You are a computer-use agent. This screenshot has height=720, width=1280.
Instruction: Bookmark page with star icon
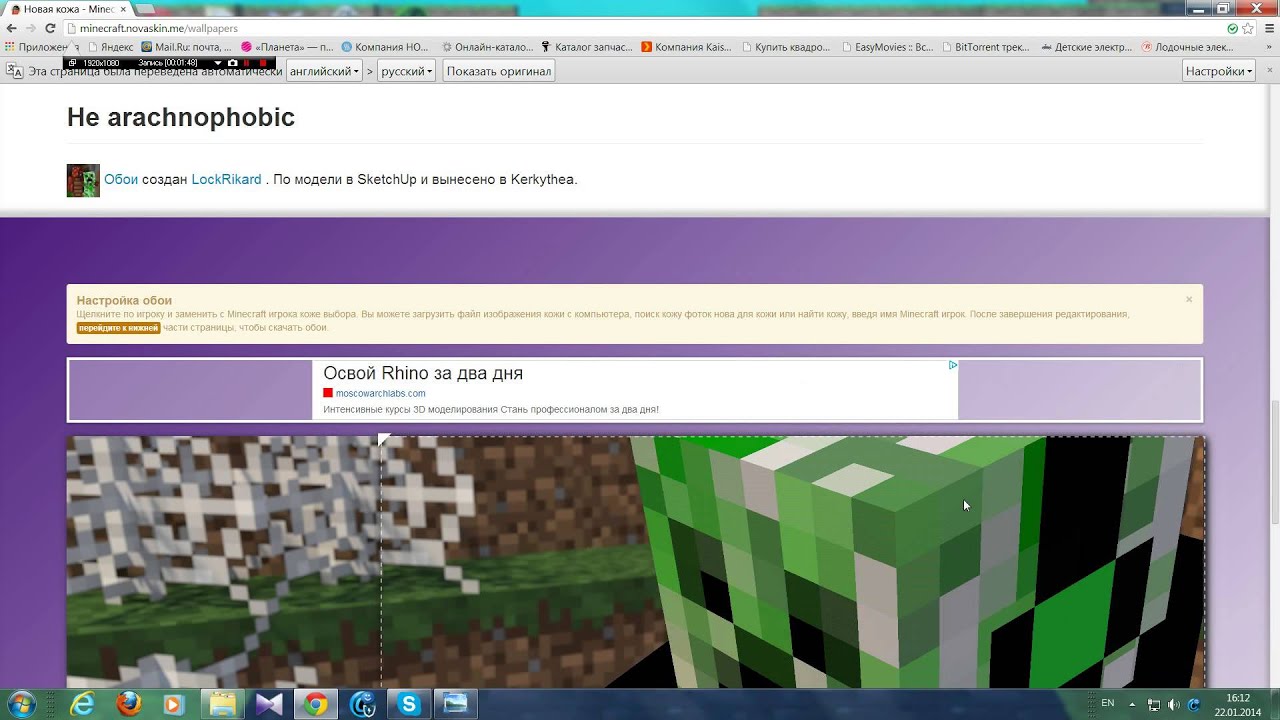(x=1247, y=28)
